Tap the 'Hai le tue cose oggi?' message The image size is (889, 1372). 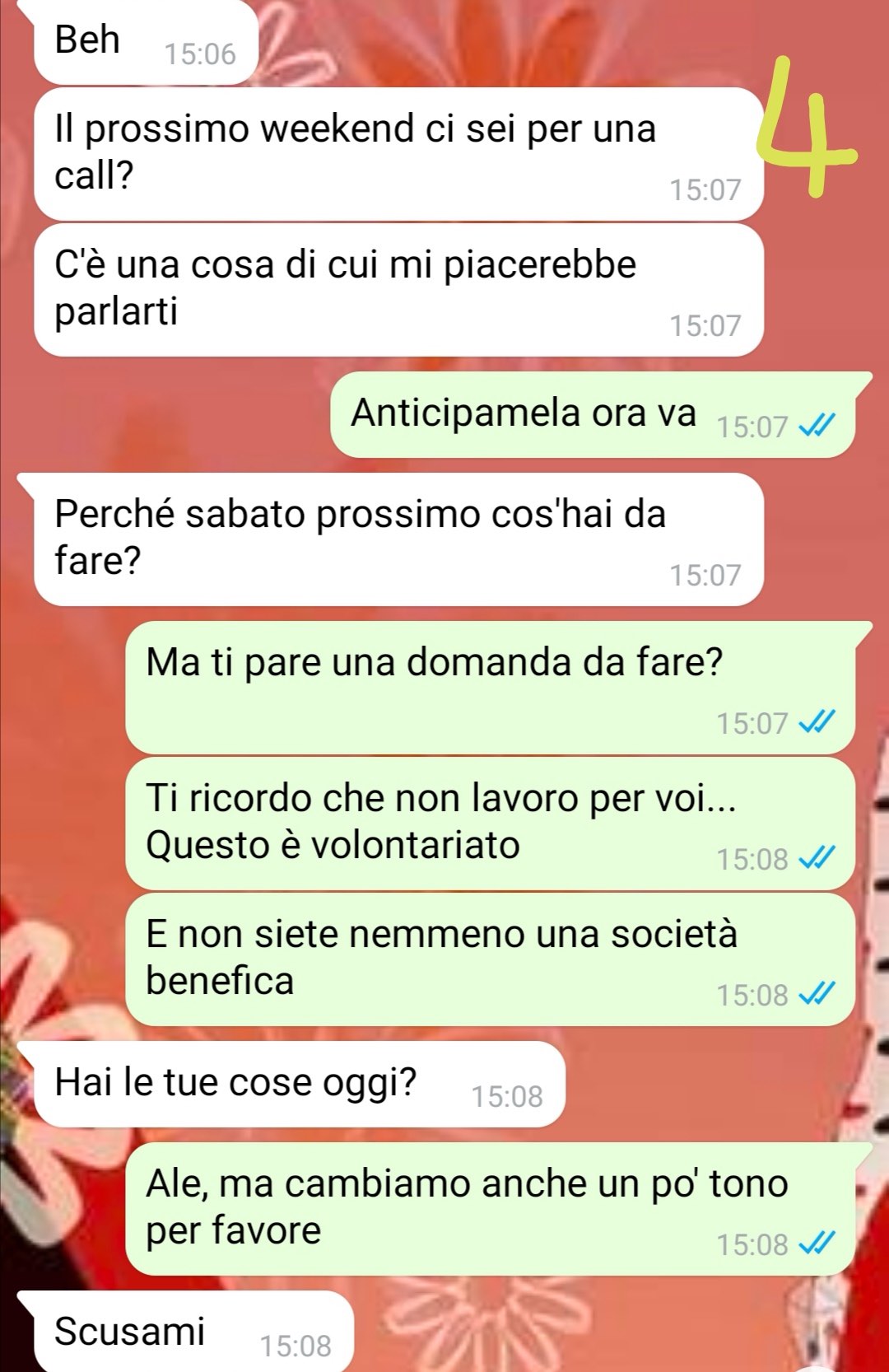click(x=300, y=1084)
